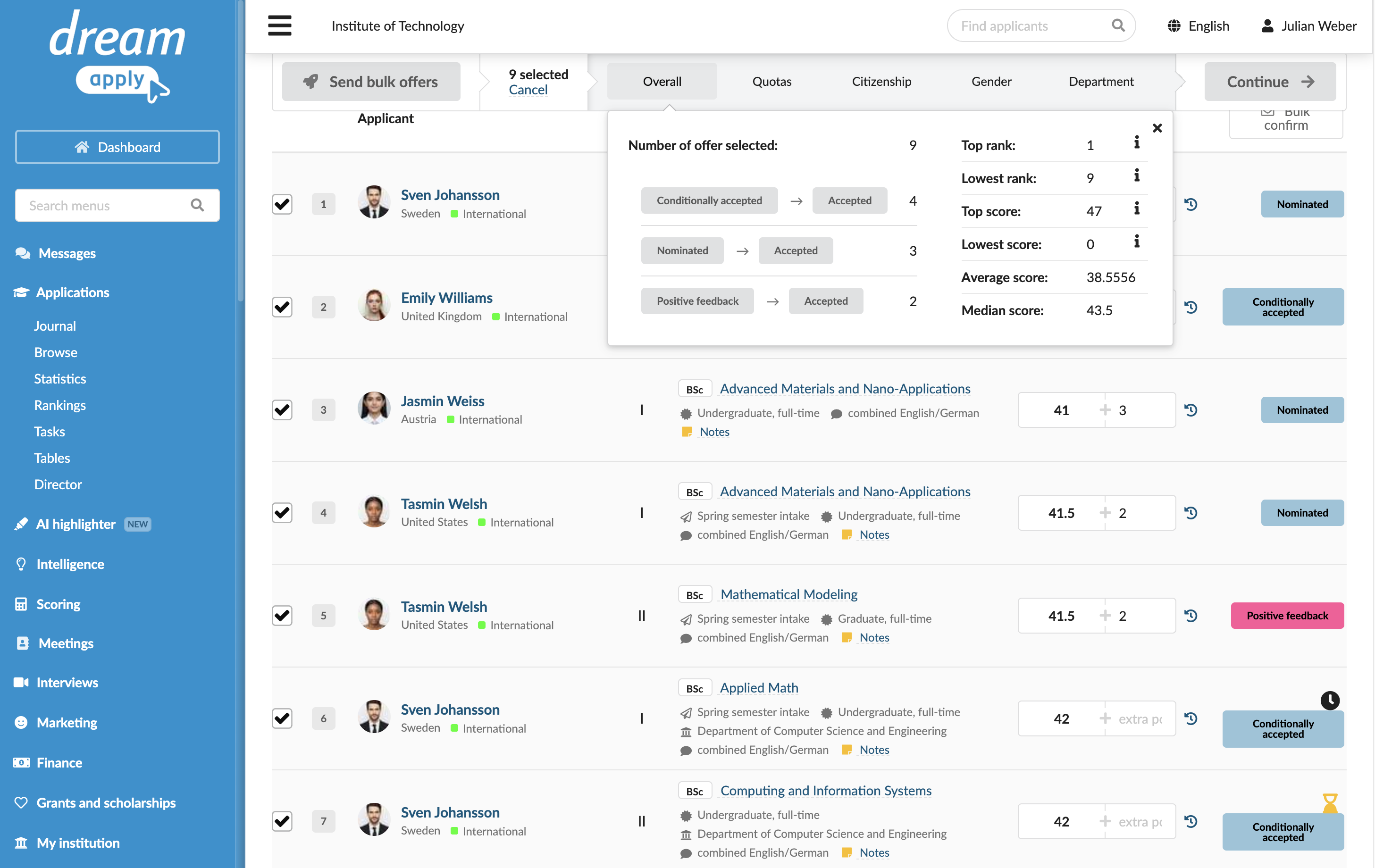Click history icon for Jasmin Weiss row

point(1191,410)
